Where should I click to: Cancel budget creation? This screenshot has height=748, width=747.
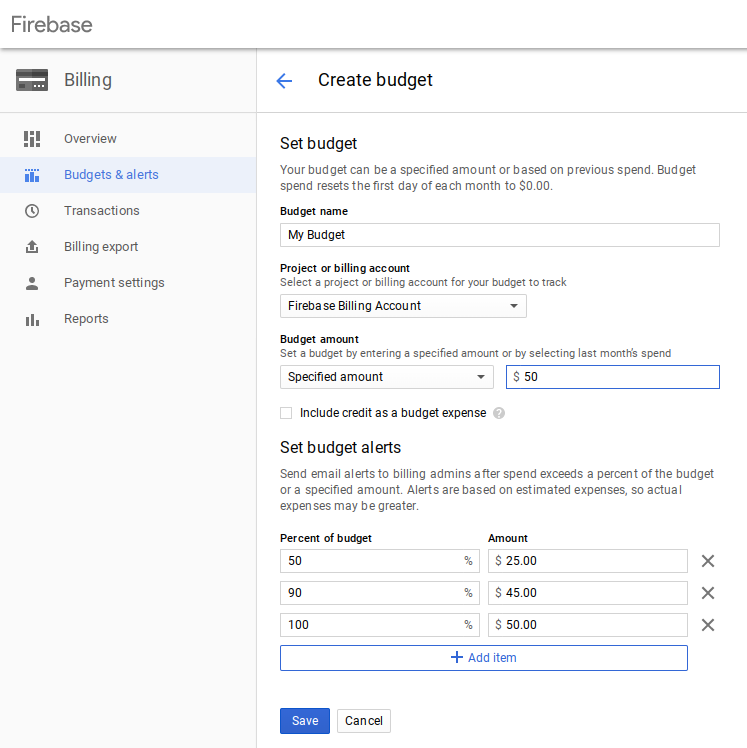click(364, 721)
